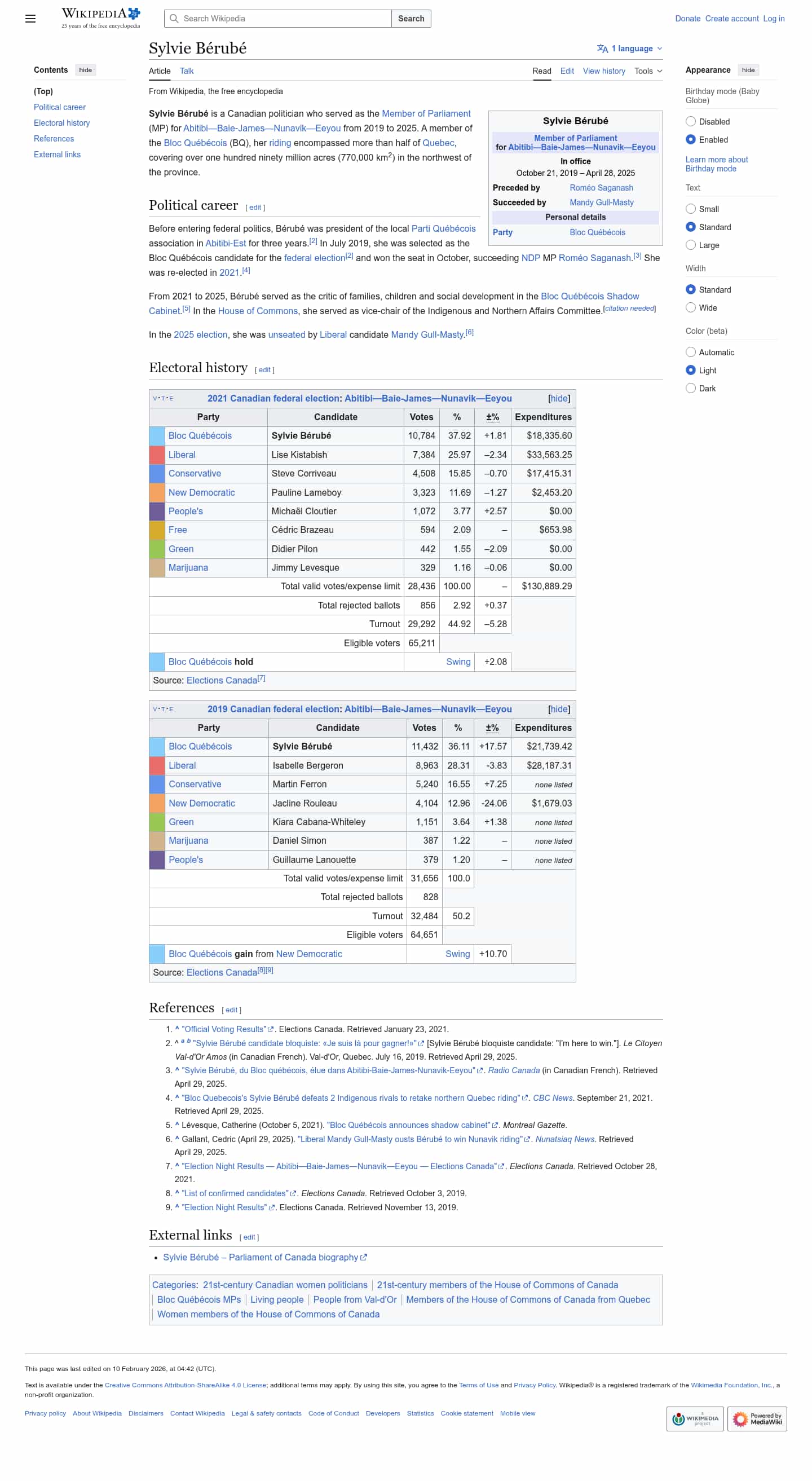Viewport: 812px width, 1481px height.
Task: Open the View history tab
Action: [x=604, y=70]
